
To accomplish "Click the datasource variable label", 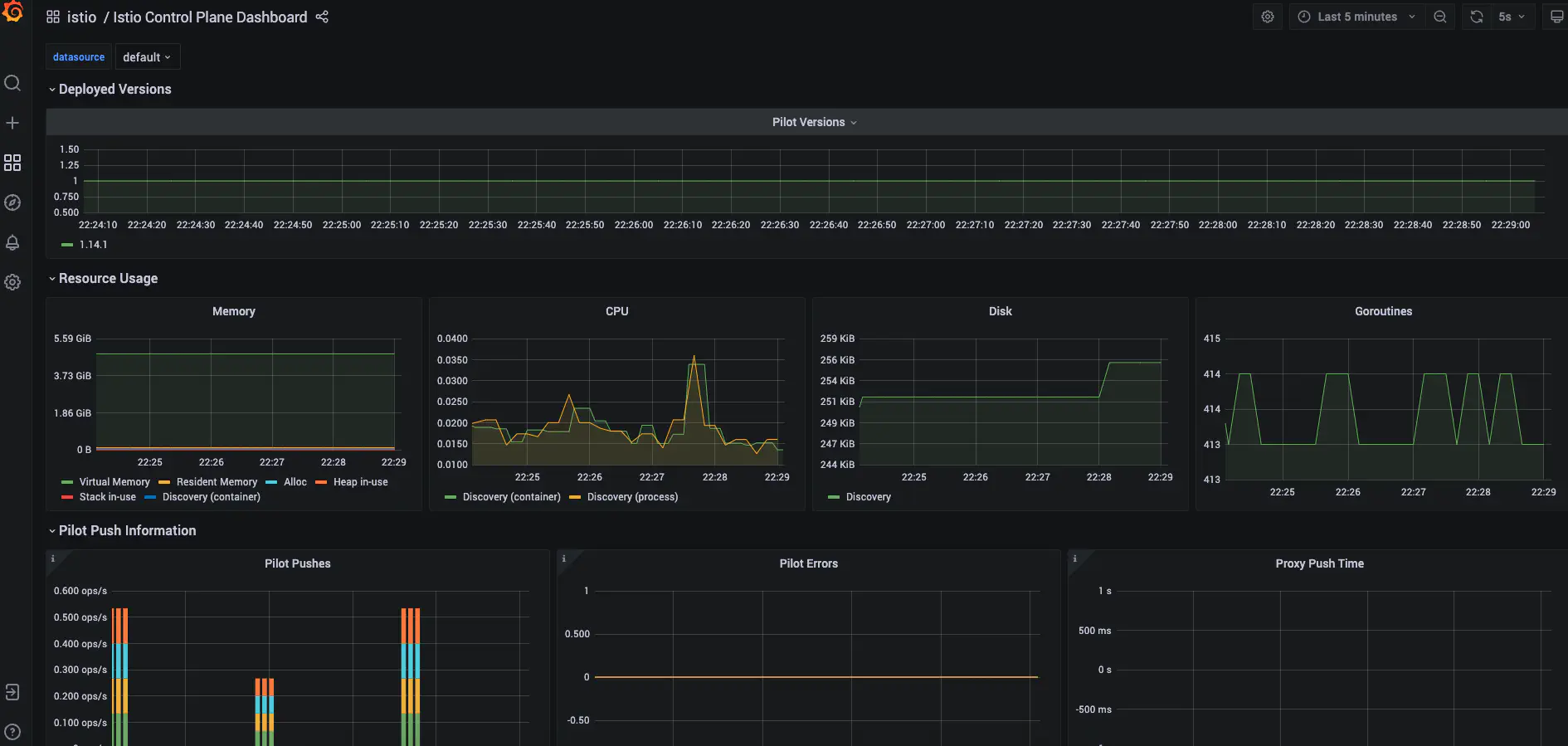I will 79,57.
